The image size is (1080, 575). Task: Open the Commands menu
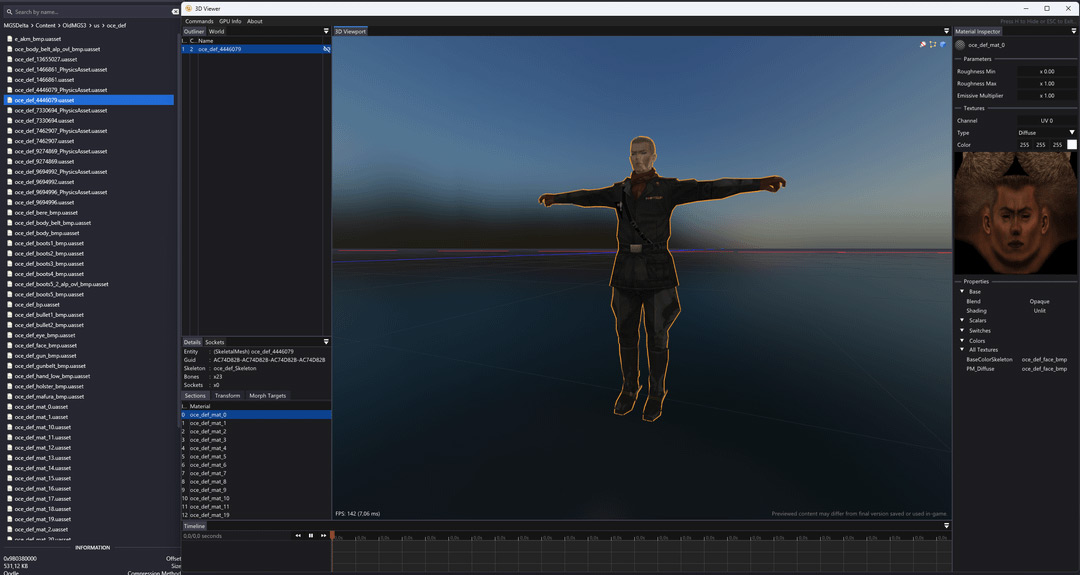coord(199,21)
